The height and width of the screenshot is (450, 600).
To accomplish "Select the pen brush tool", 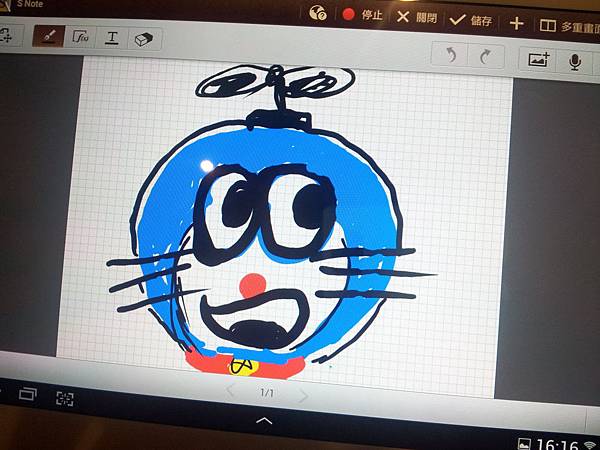I will [48, 36].
